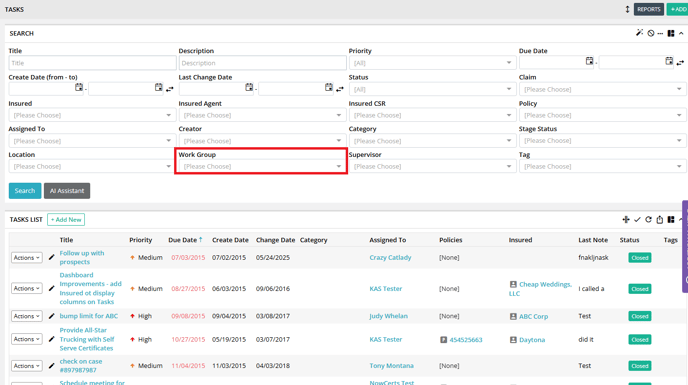Click the Status column header

click(x=629, y=240)
